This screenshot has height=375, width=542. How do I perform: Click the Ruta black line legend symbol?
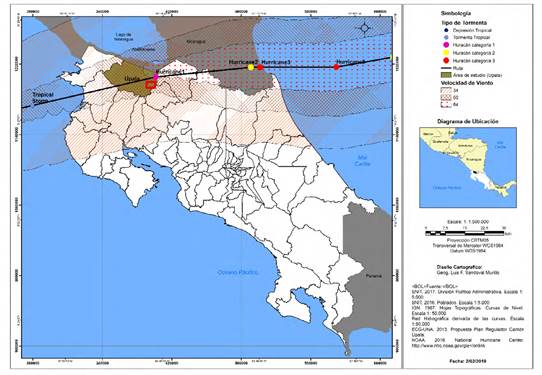click(x=446, y=68)
